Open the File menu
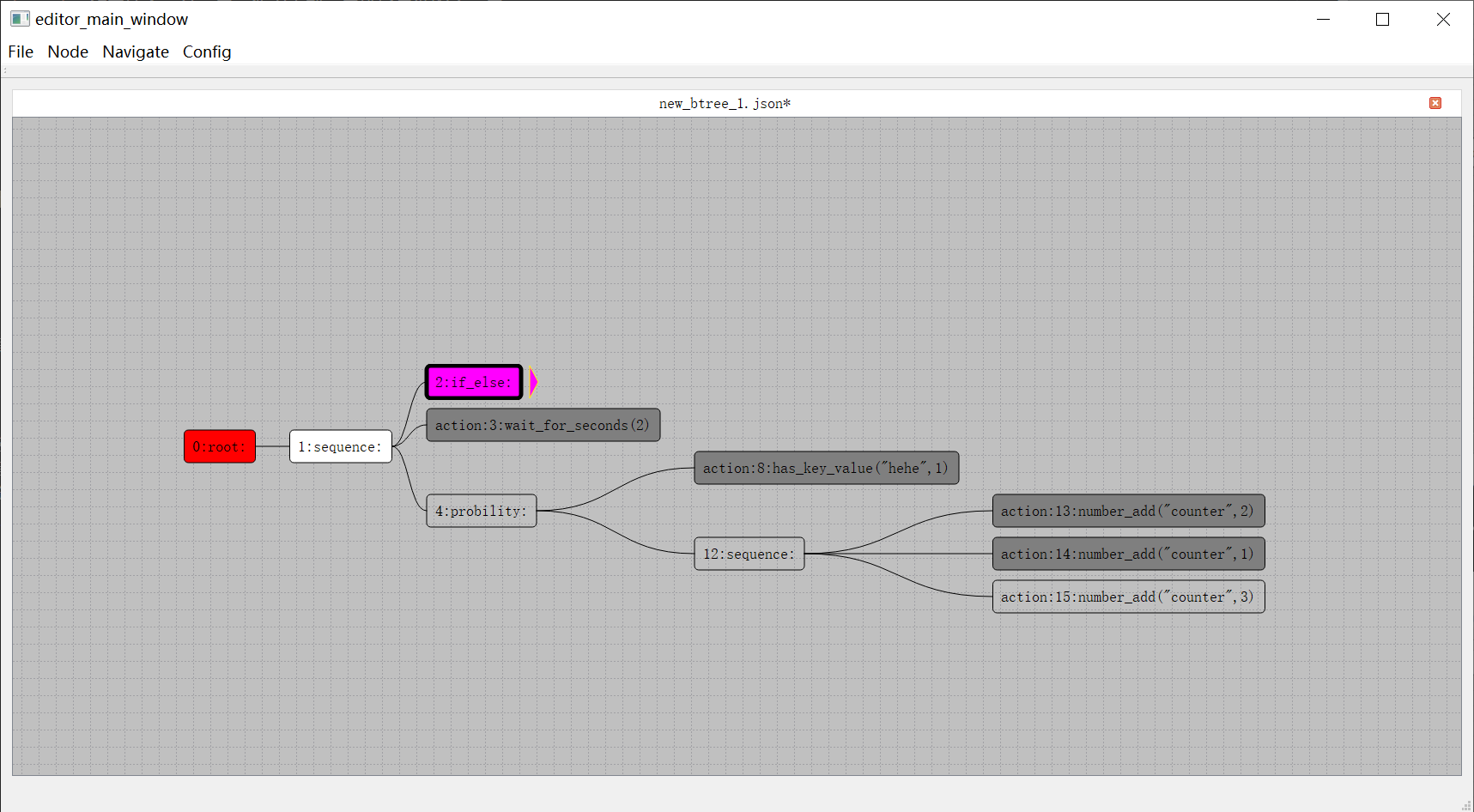 click(21, 52)
